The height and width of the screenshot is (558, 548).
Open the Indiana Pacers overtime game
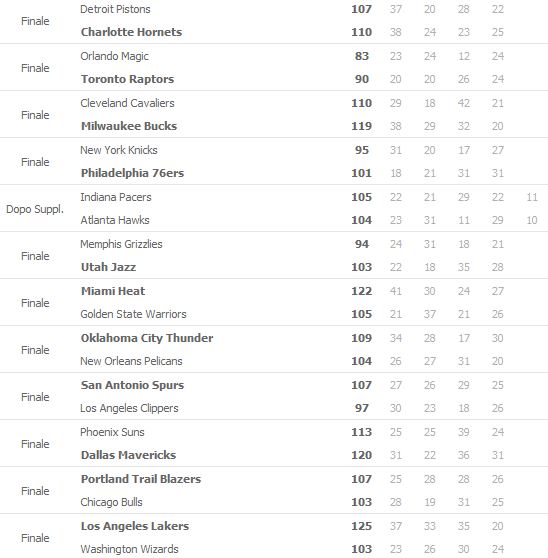pyautogui.click(x=116, y=197)
